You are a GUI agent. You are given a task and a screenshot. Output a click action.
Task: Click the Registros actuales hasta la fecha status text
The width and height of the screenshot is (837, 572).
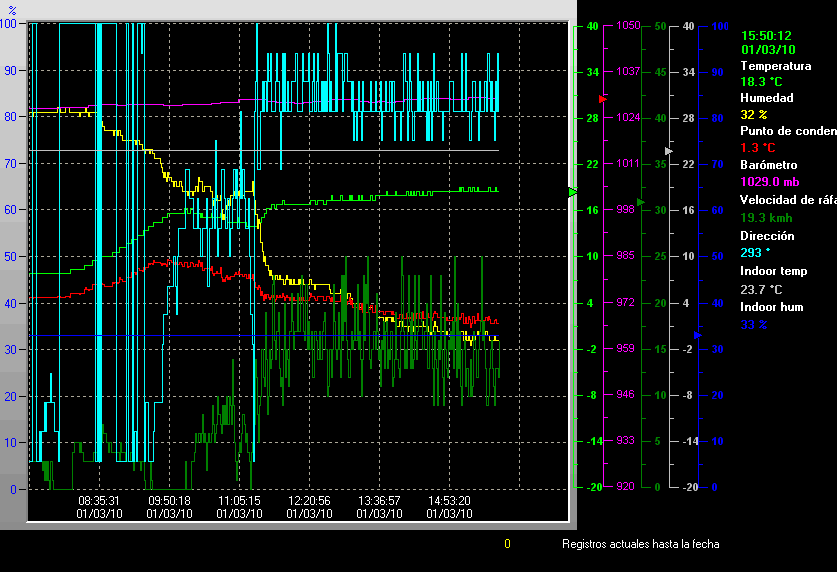pyautogui.click(x=640, y=544)
